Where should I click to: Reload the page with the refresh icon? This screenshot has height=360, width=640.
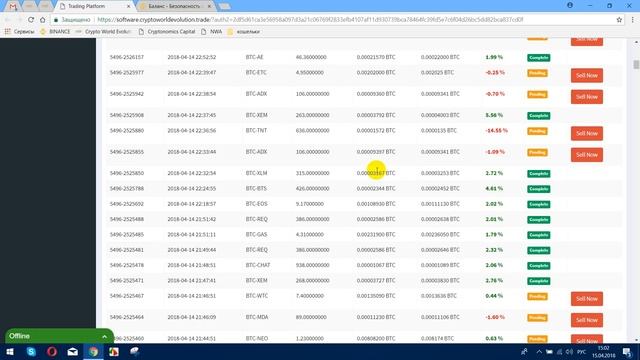click(x=31, y=19)
